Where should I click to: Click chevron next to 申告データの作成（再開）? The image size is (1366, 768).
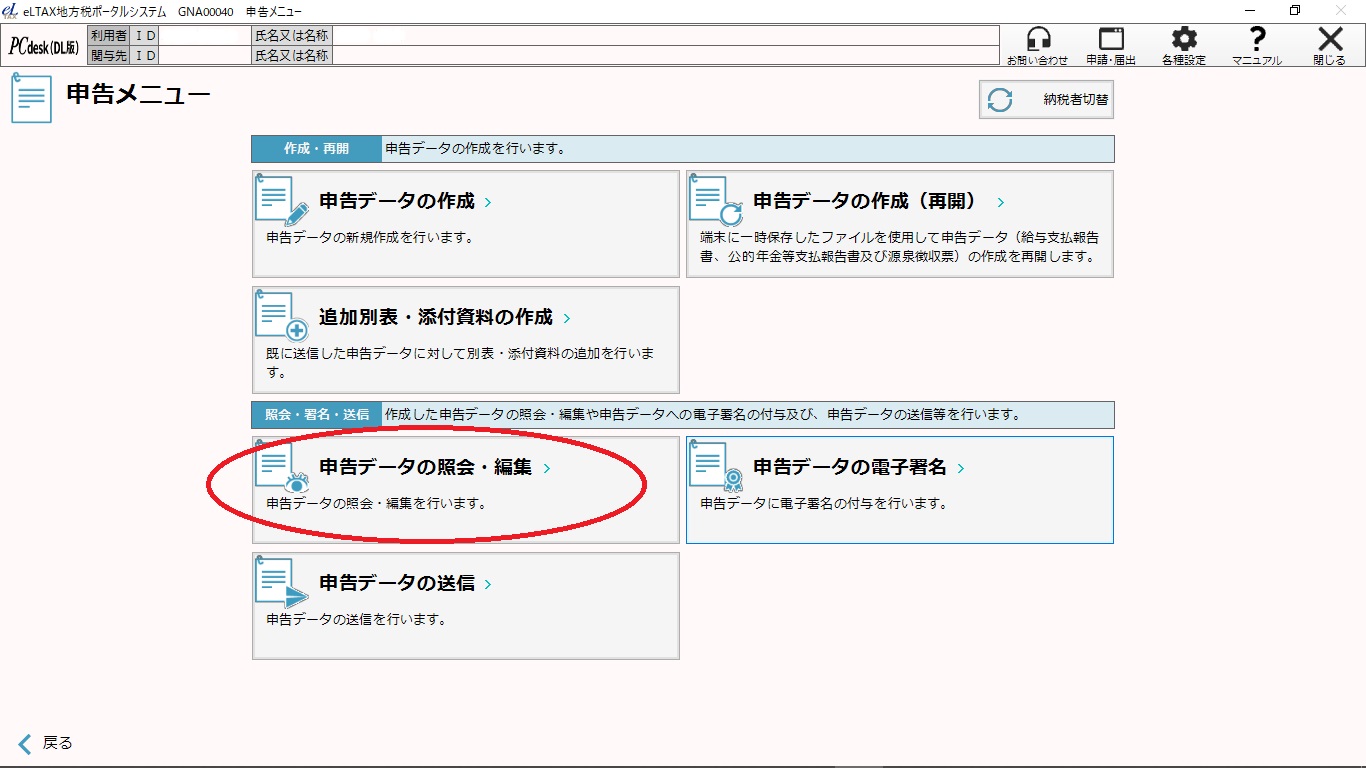point(1001,202)
